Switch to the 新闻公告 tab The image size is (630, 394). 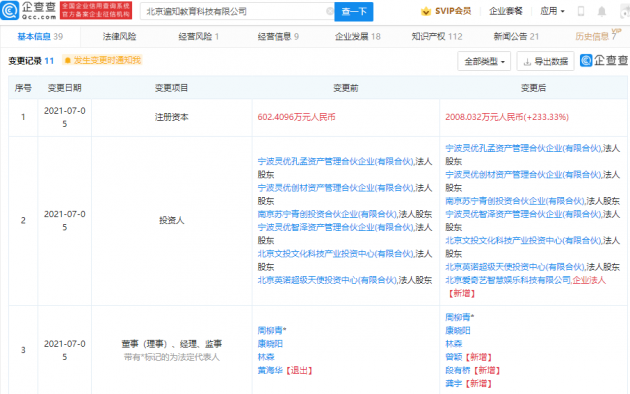pos(516,37)
